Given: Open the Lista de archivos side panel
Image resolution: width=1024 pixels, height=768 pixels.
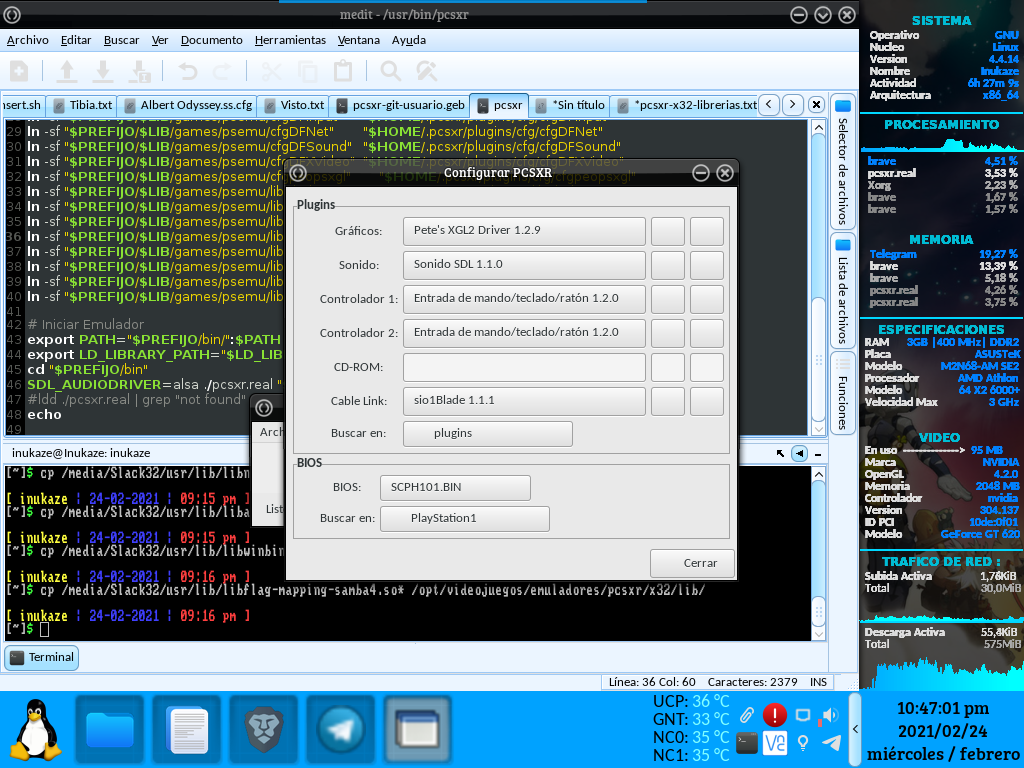Looking at the screenshot, I should tap(842, 291).
